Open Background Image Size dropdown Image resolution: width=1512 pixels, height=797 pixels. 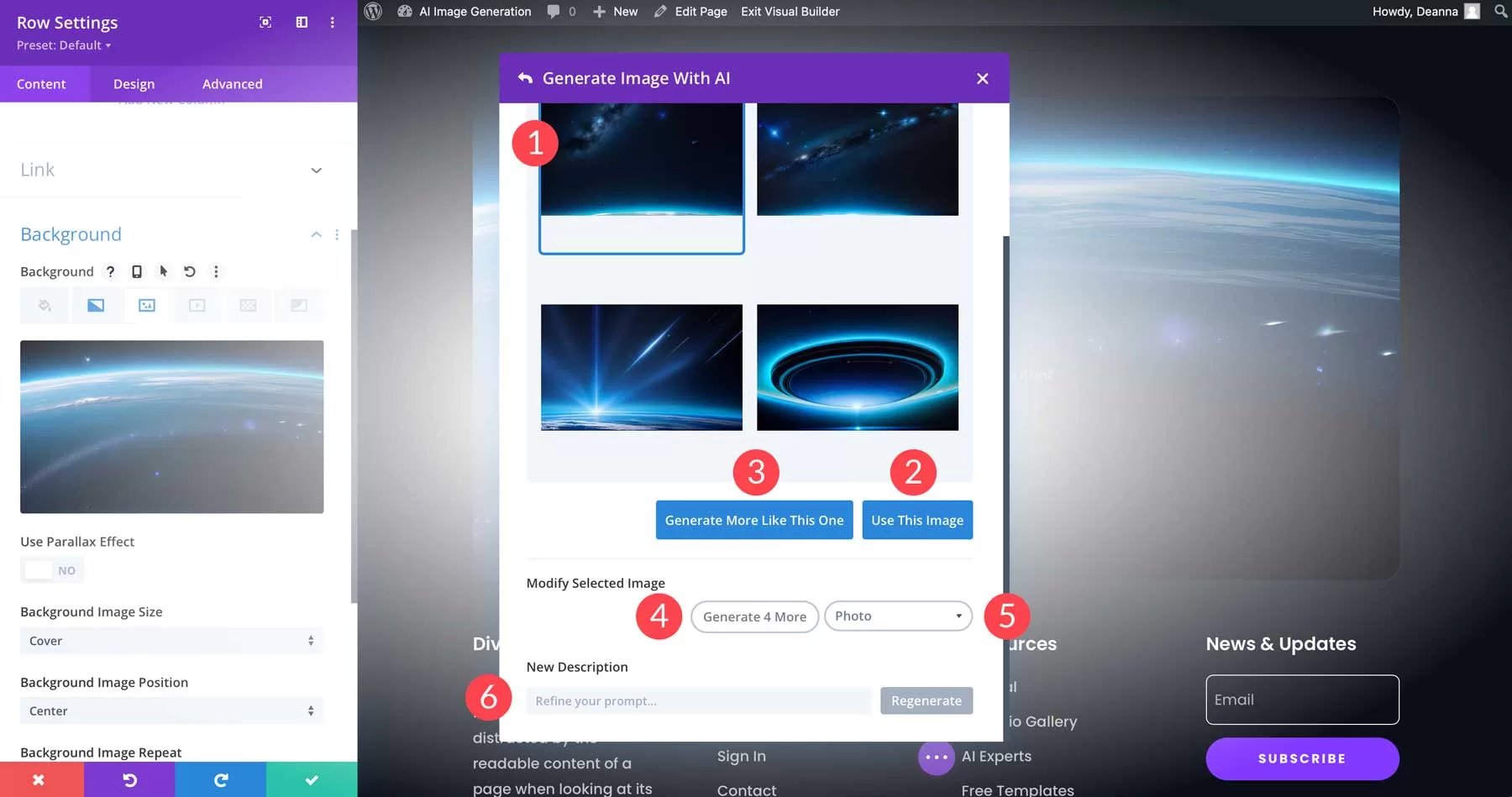point(171,641)
